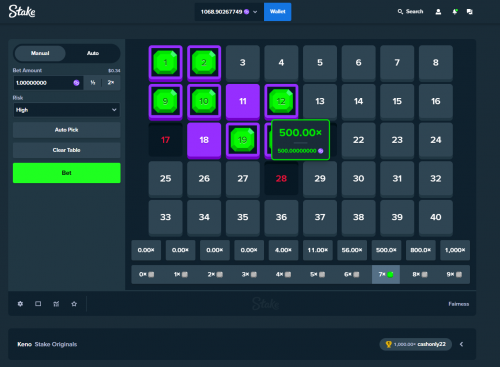Click the Clear Table button
This screenshot has width=500, height=367.
67,150
